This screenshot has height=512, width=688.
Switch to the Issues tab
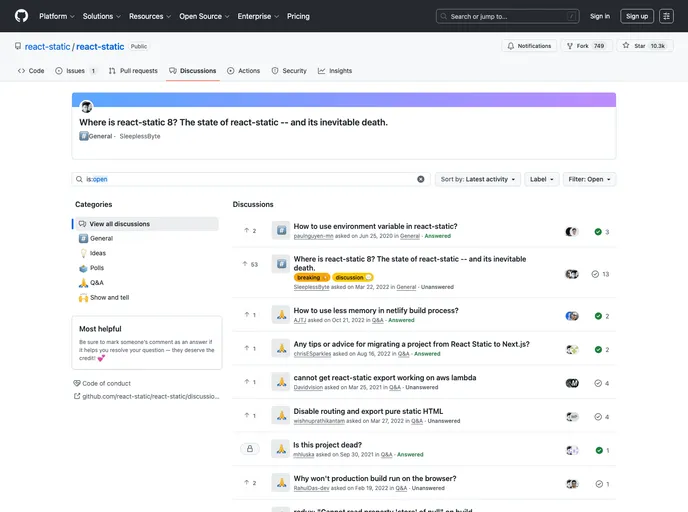[76, 71]
